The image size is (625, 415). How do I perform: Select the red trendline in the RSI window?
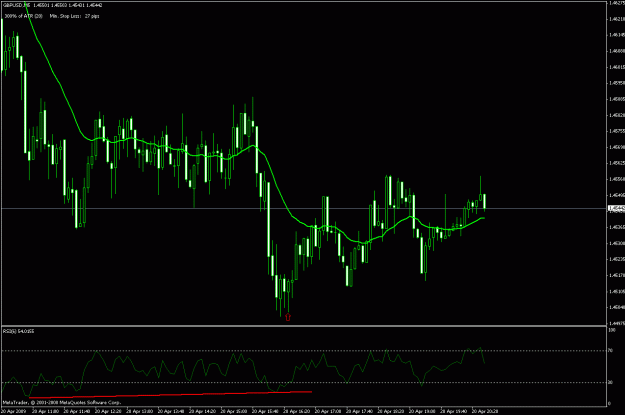171,395
